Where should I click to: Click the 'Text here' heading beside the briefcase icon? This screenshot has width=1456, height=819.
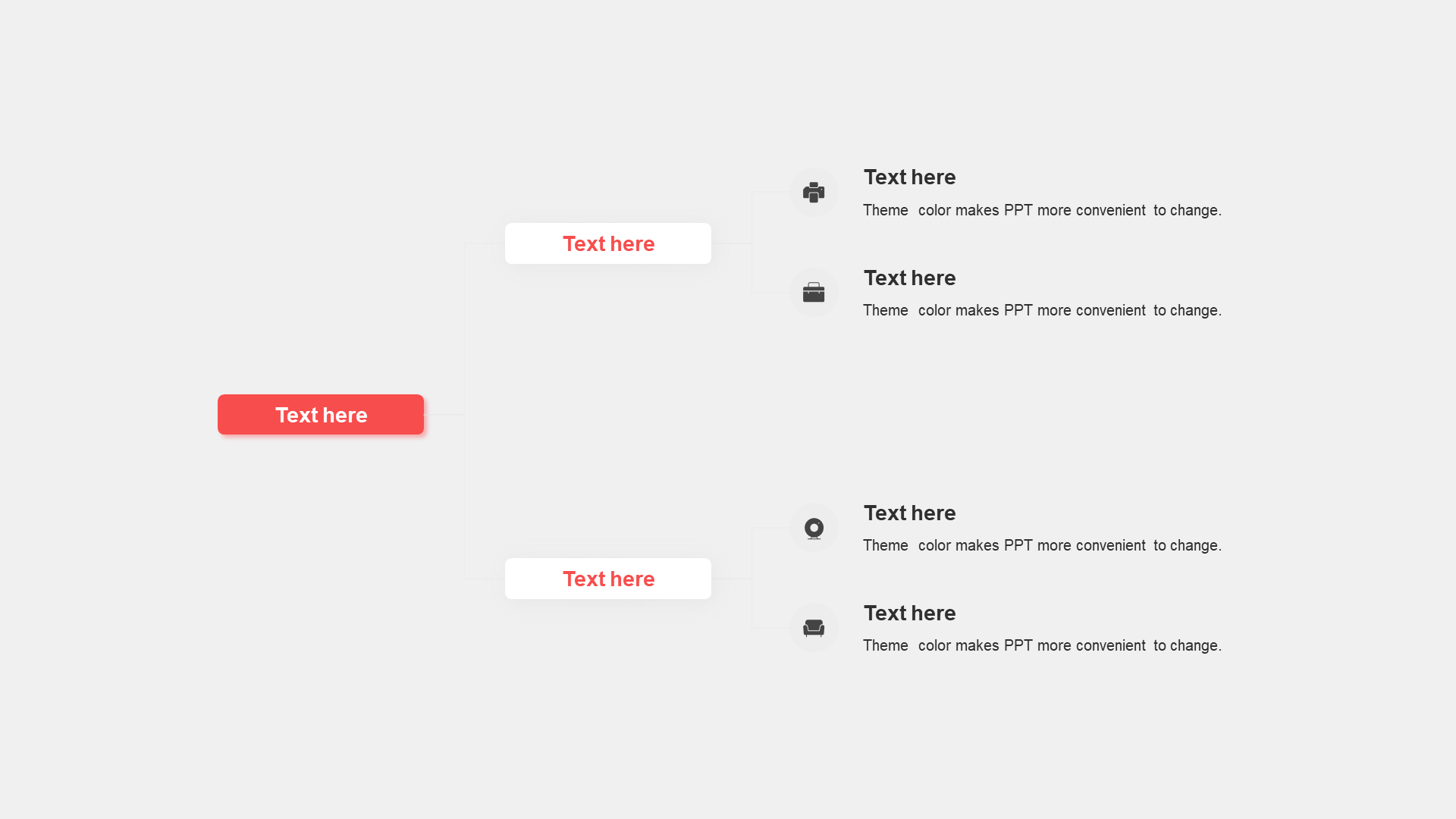pos(909,278)
